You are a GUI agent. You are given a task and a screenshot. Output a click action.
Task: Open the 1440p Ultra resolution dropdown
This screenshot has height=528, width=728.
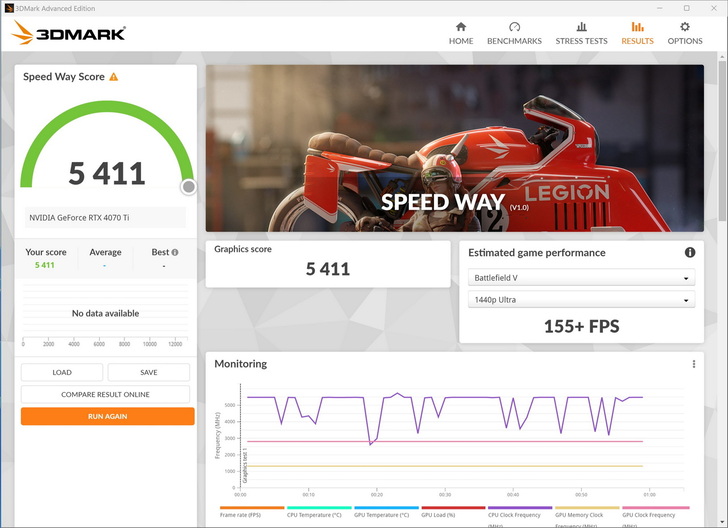coord(581,300)
